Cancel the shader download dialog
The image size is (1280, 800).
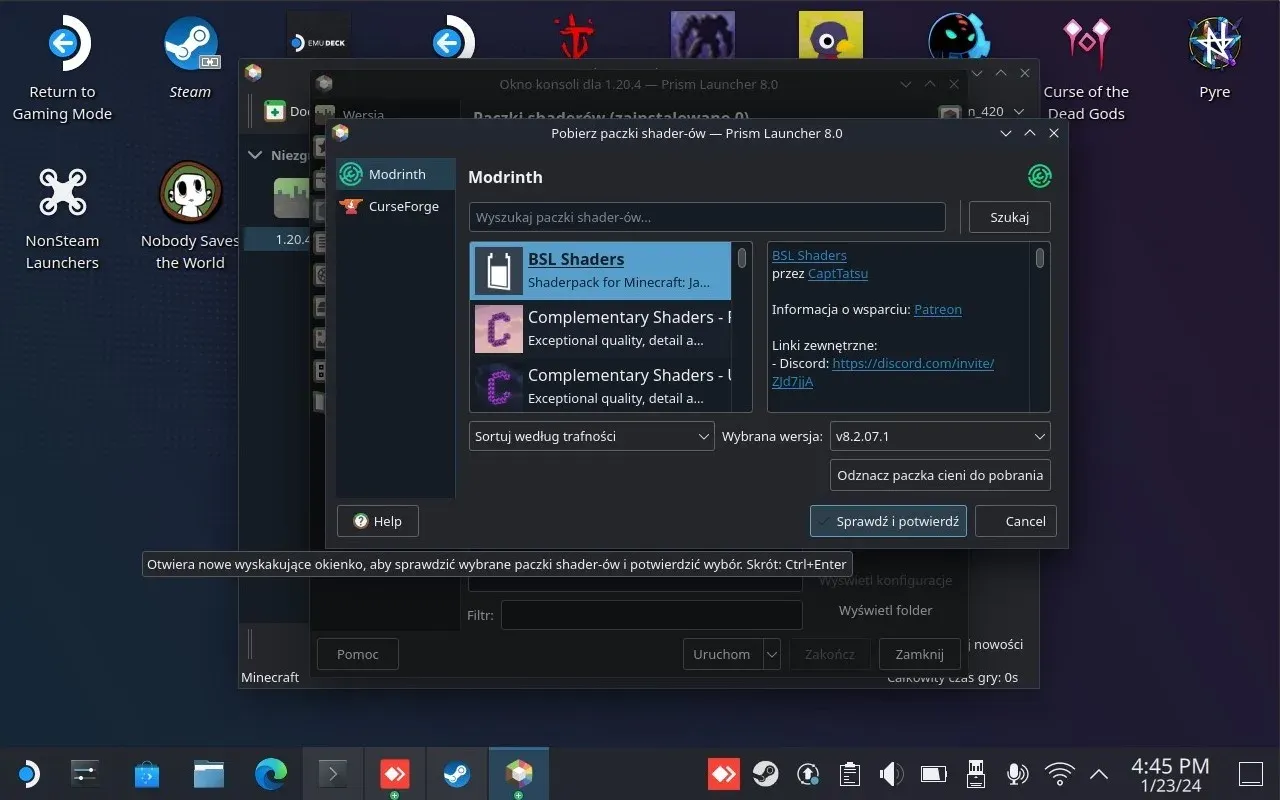1016,521
